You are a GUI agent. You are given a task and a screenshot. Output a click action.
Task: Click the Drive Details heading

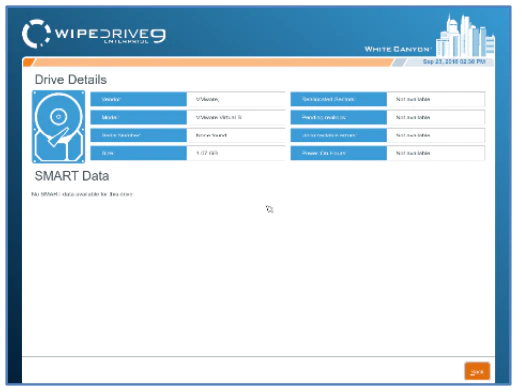click(71, 80)
